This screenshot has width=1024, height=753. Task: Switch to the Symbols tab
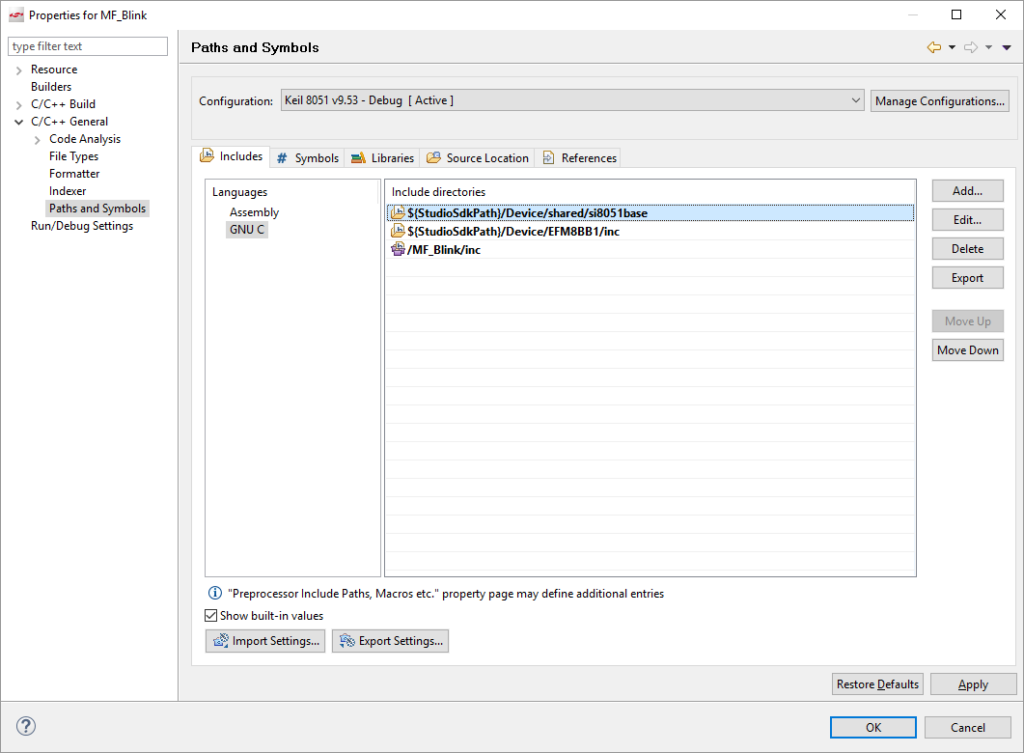[308, 158]
